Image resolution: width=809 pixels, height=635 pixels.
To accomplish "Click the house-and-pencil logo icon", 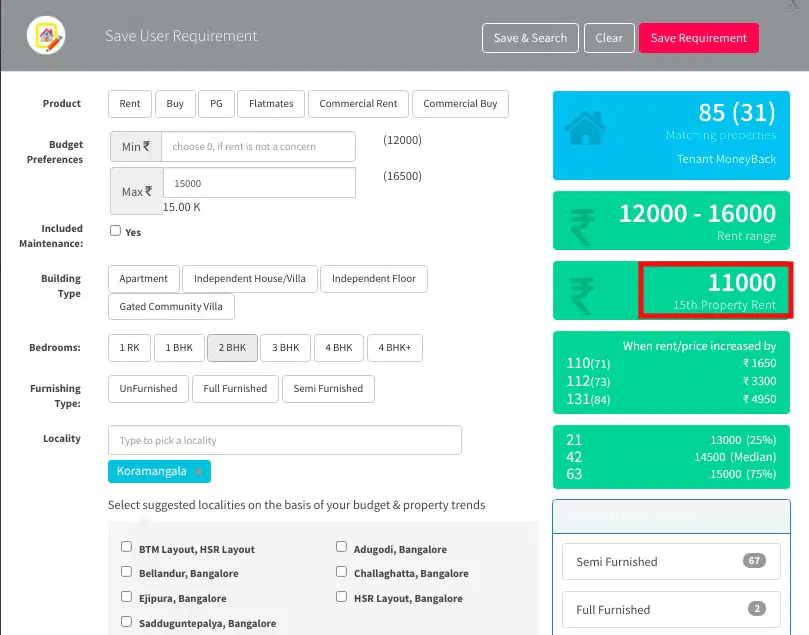I will 46,36.
